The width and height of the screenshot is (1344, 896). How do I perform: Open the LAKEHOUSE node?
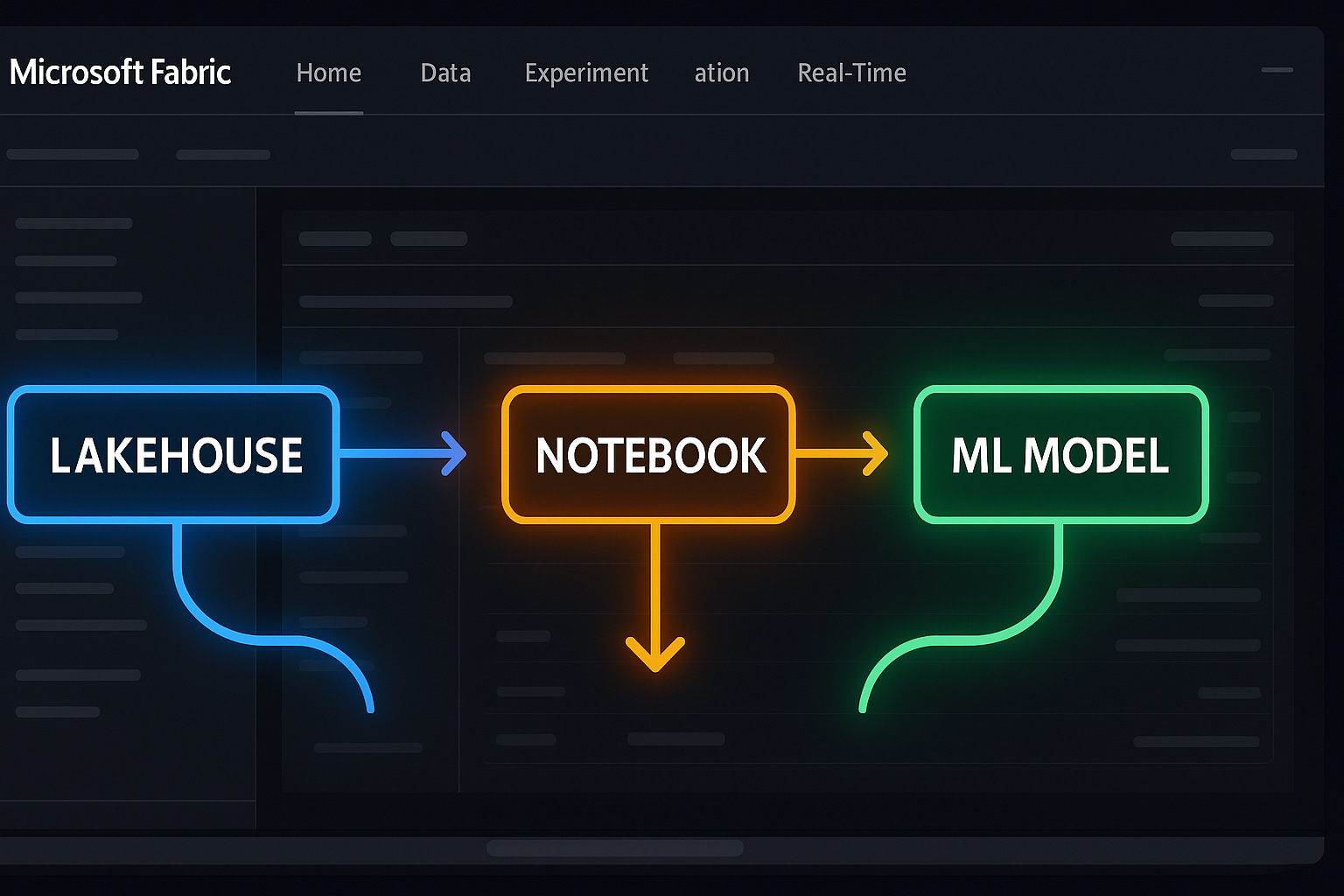[x=172, y=454]
